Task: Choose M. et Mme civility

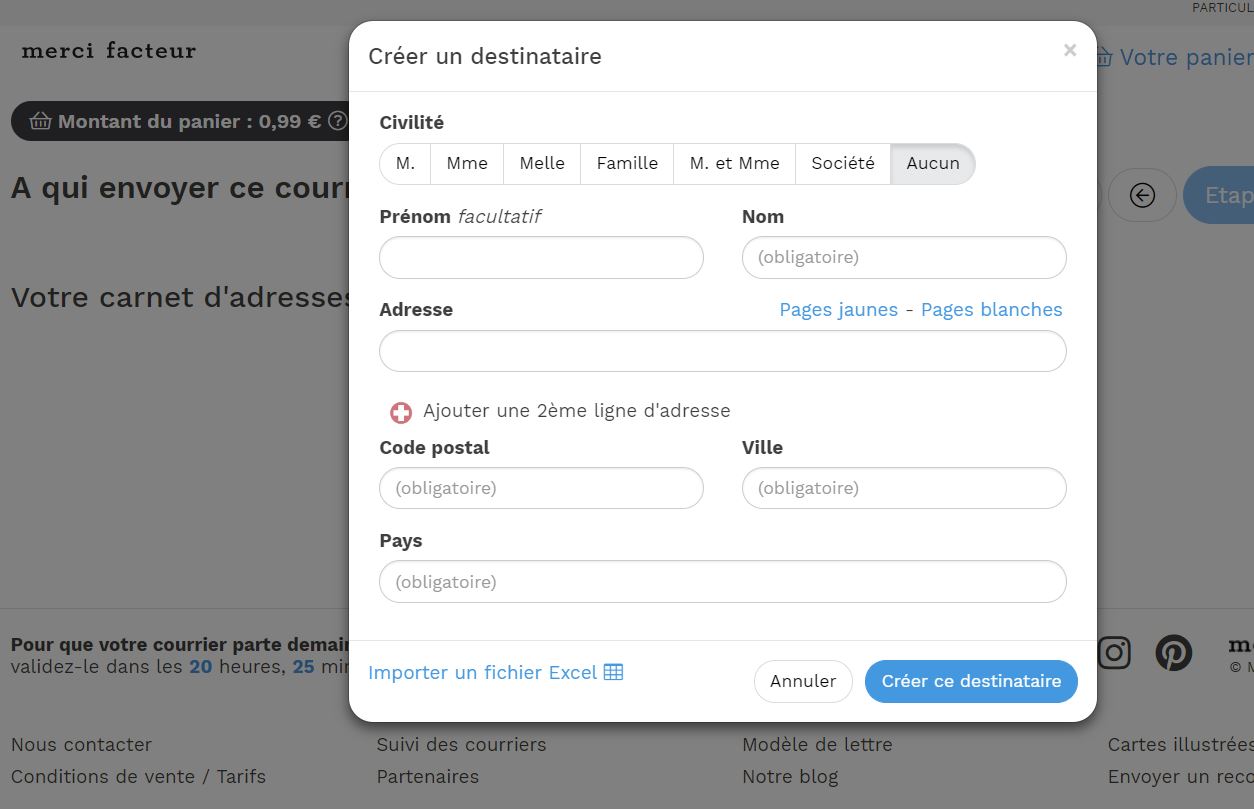Action: (x=734, y=164)
